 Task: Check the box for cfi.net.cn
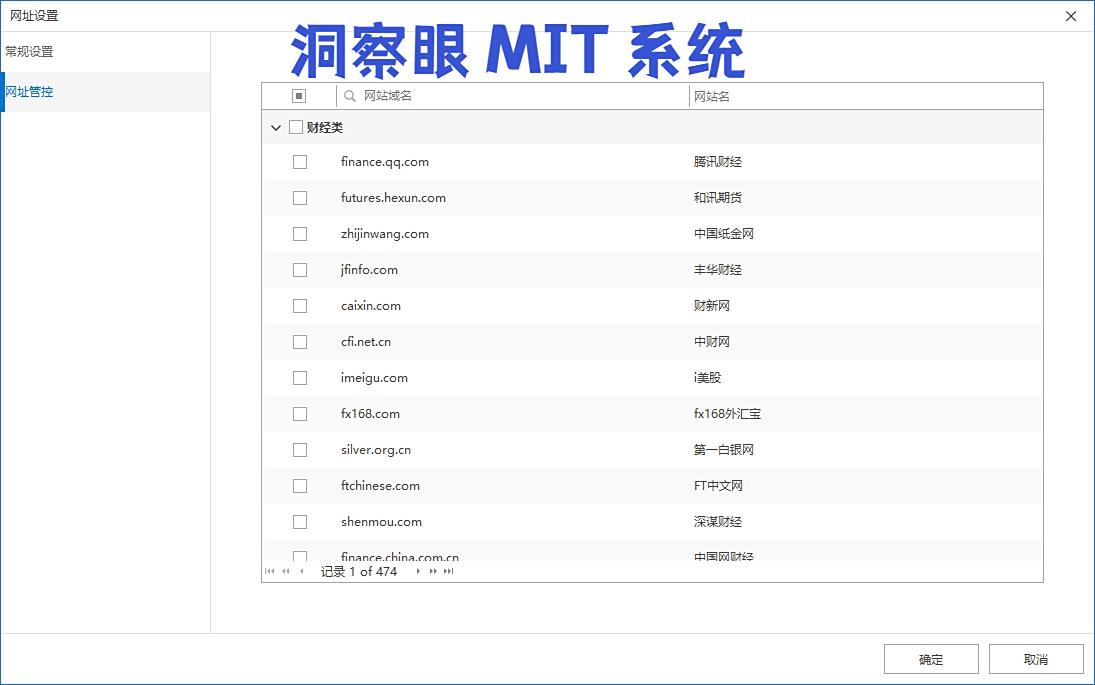(300, 341)
